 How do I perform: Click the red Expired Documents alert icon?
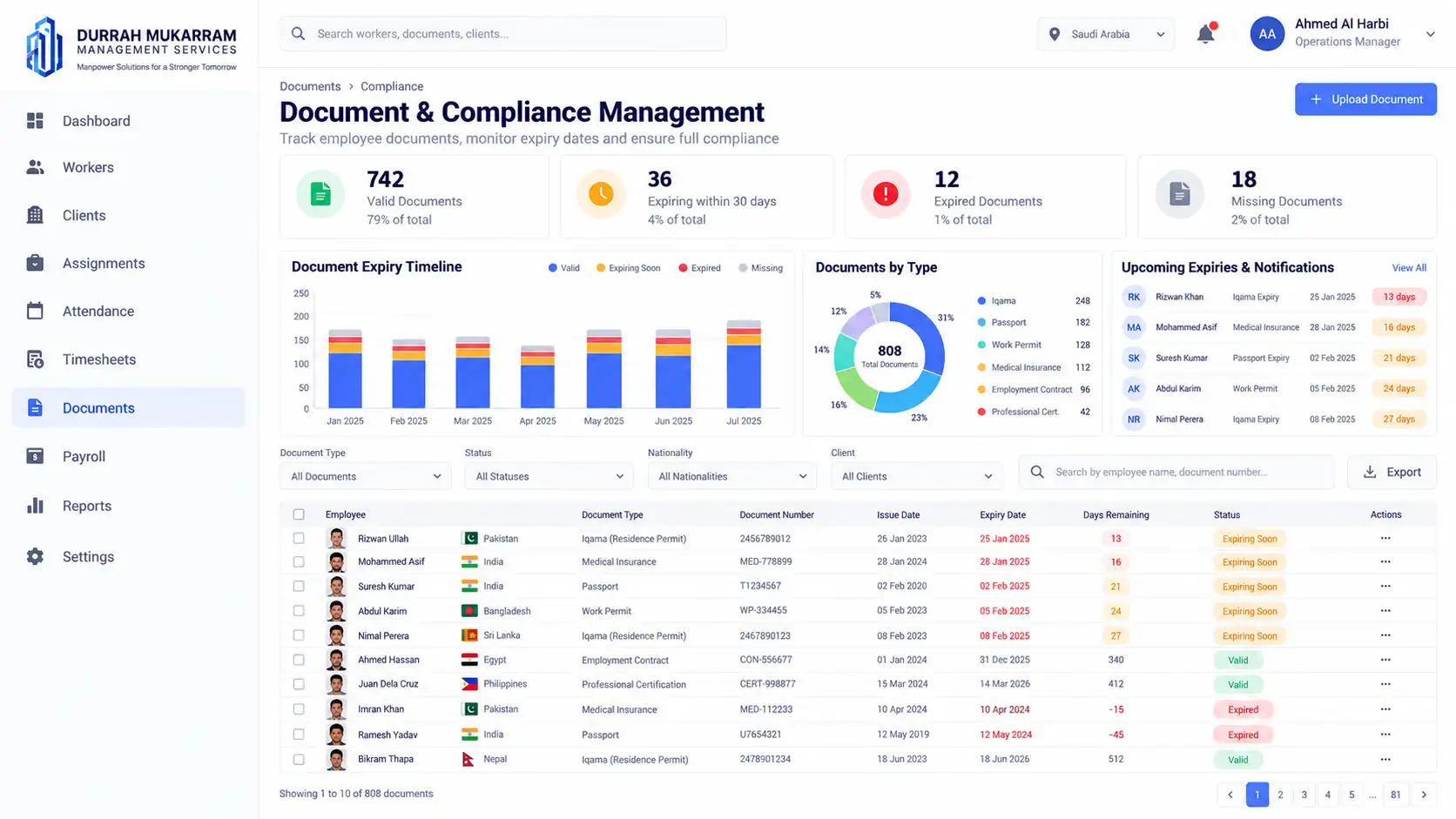[886, 194]
